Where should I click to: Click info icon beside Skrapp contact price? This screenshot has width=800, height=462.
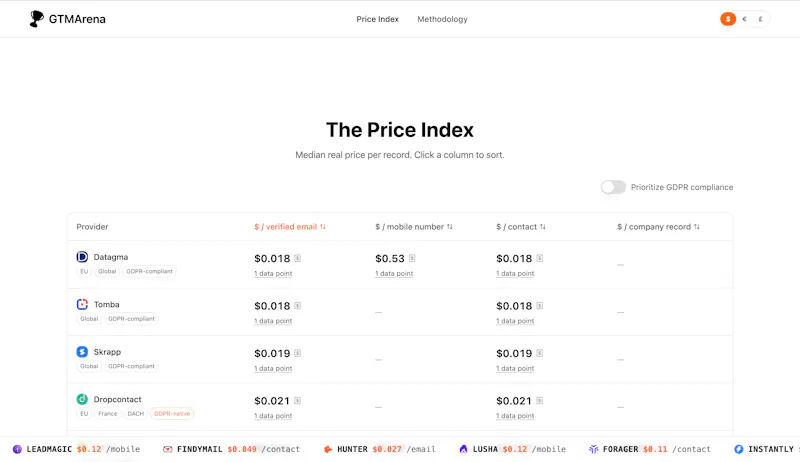(539, 353)
